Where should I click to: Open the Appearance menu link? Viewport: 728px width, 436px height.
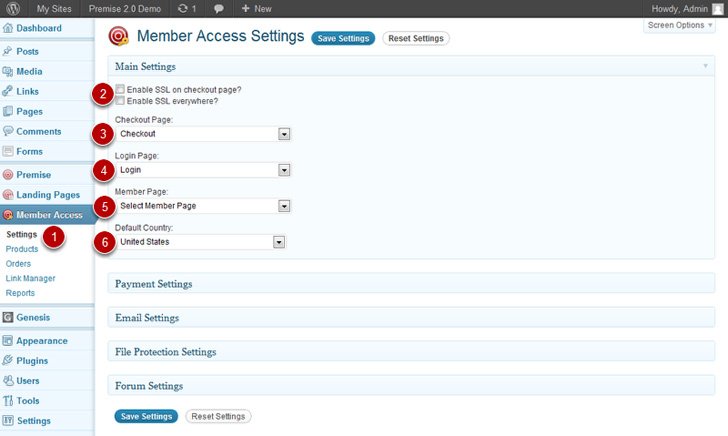42,341
